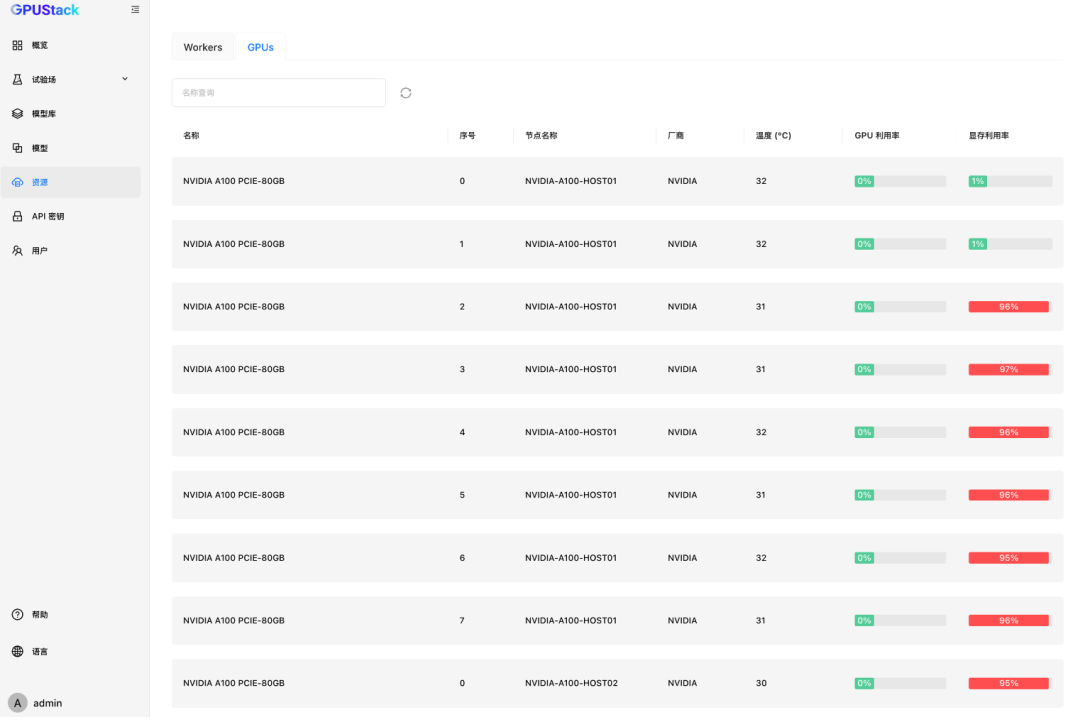Click index number 3 cell

[461, 369]
